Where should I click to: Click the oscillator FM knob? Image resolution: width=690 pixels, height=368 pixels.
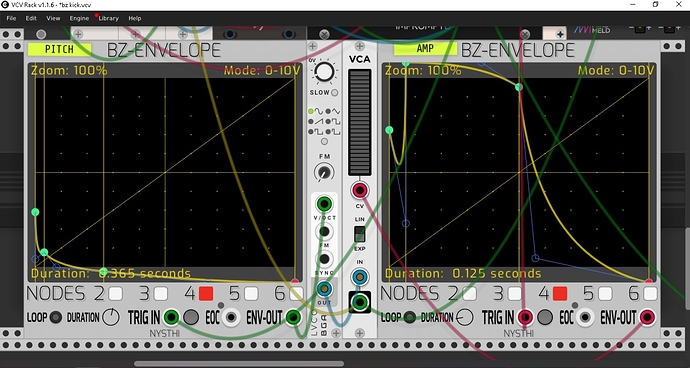pyautogui.click(x=324, y=172)
